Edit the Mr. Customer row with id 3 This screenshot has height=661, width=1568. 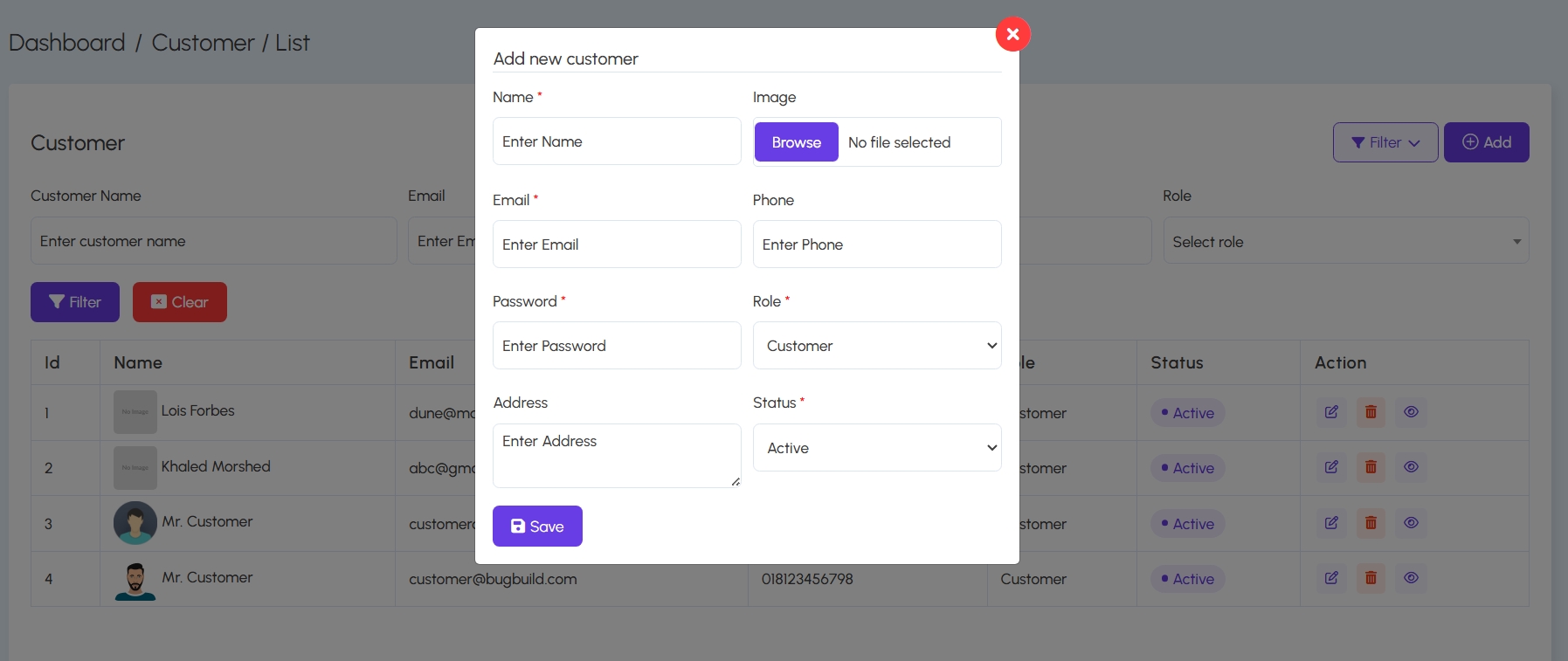click(1331, 523)
